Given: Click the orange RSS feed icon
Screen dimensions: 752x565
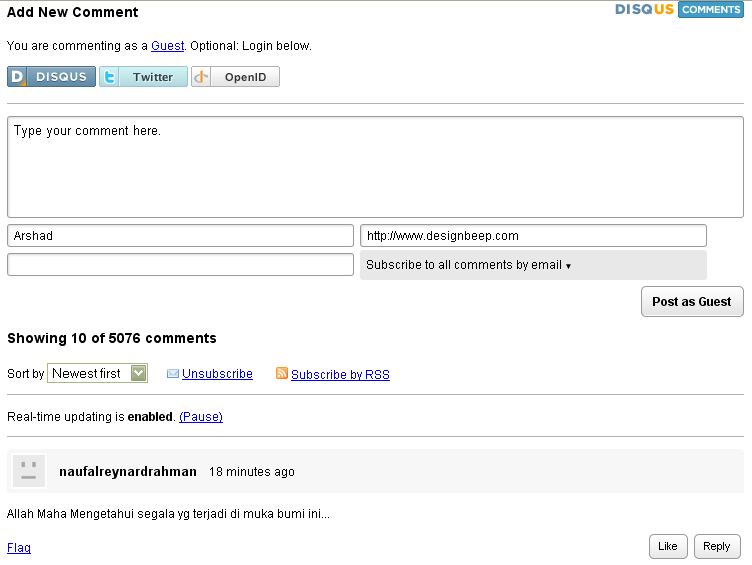Looking at the screenshot, I should (x=282, y=374).
